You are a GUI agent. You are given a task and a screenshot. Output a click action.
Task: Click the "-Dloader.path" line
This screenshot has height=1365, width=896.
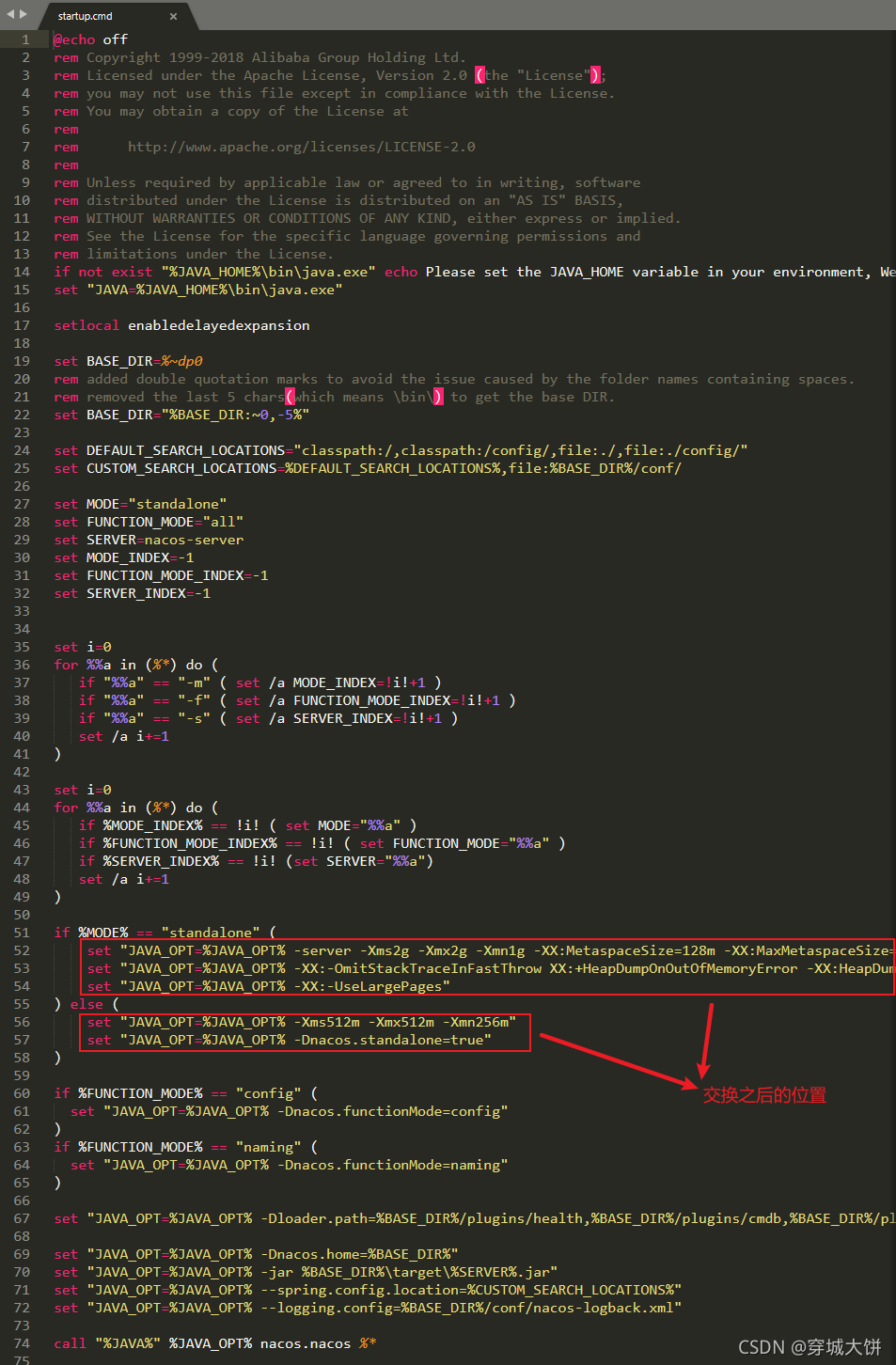point(474,1218)
